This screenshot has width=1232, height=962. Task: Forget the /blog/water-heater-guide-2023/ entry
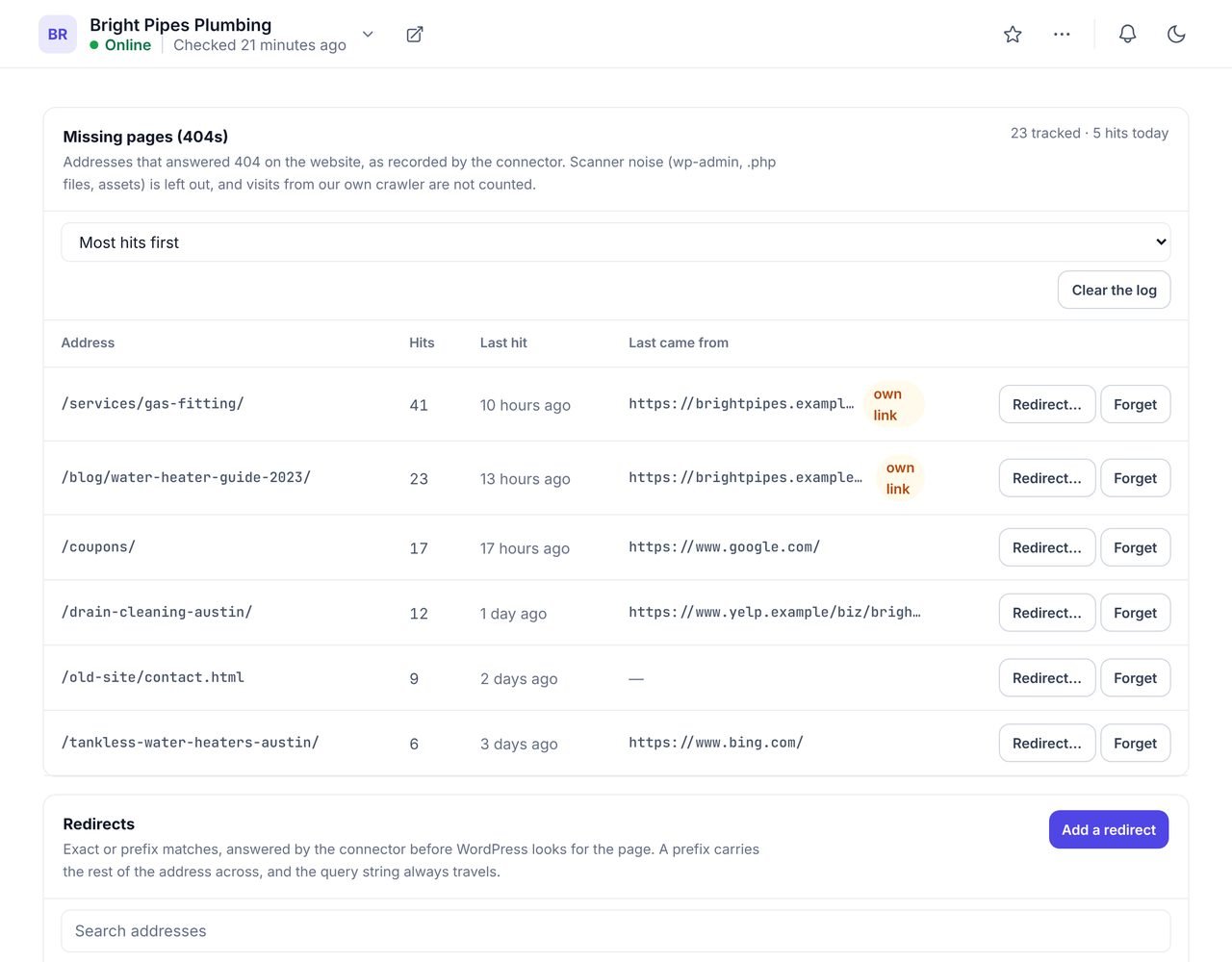tap(1136, 478)
